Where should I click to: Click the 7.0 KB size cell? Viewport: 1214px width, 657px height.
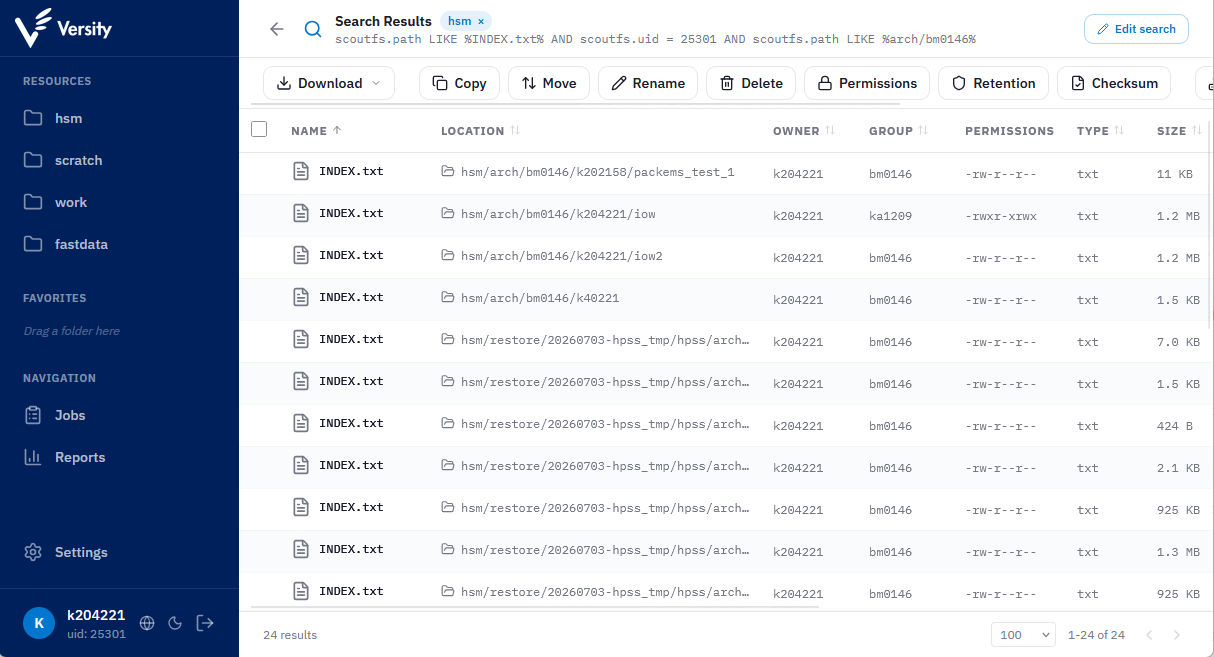(x=1178, y=342)
